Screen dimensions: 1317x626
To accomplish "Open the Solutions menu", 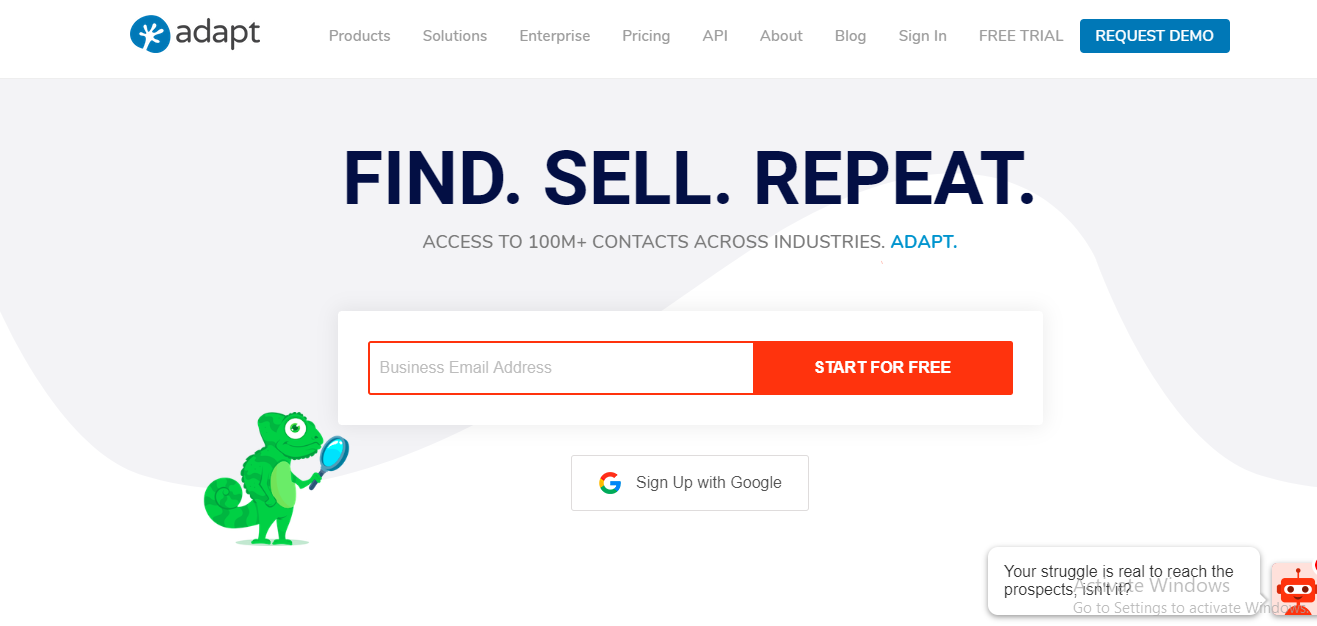I will click(x=455, y=36).
